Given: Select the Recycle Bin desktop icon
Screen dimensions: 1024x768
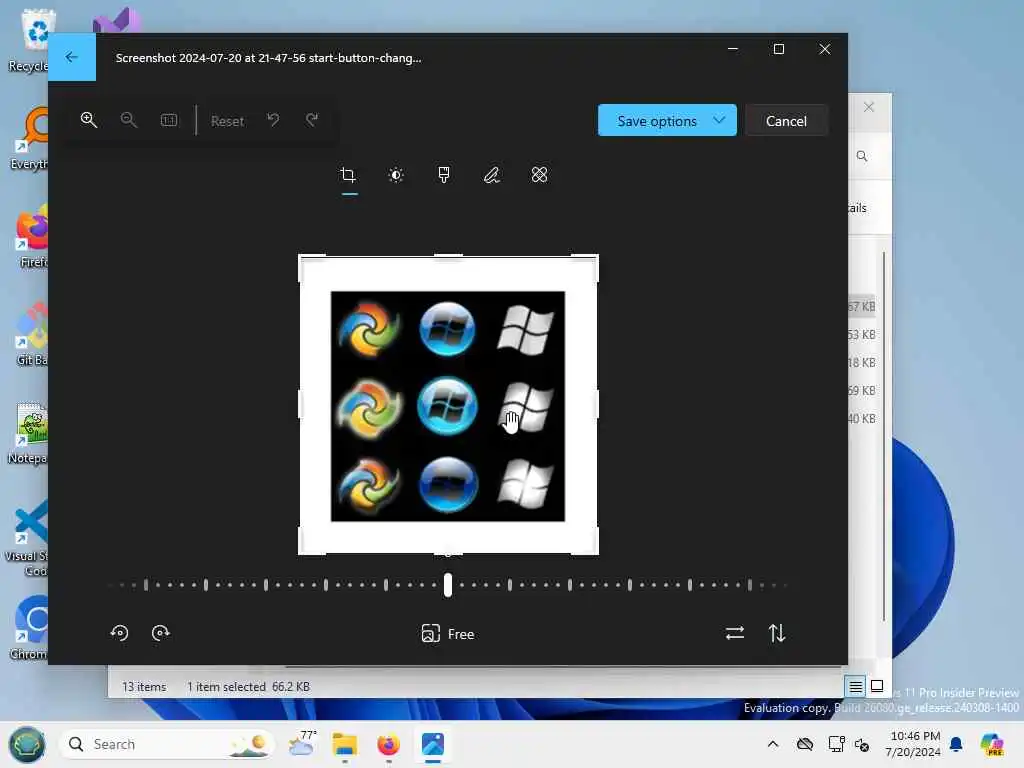Looking at the screenshot, I should [x=29, y=40].
